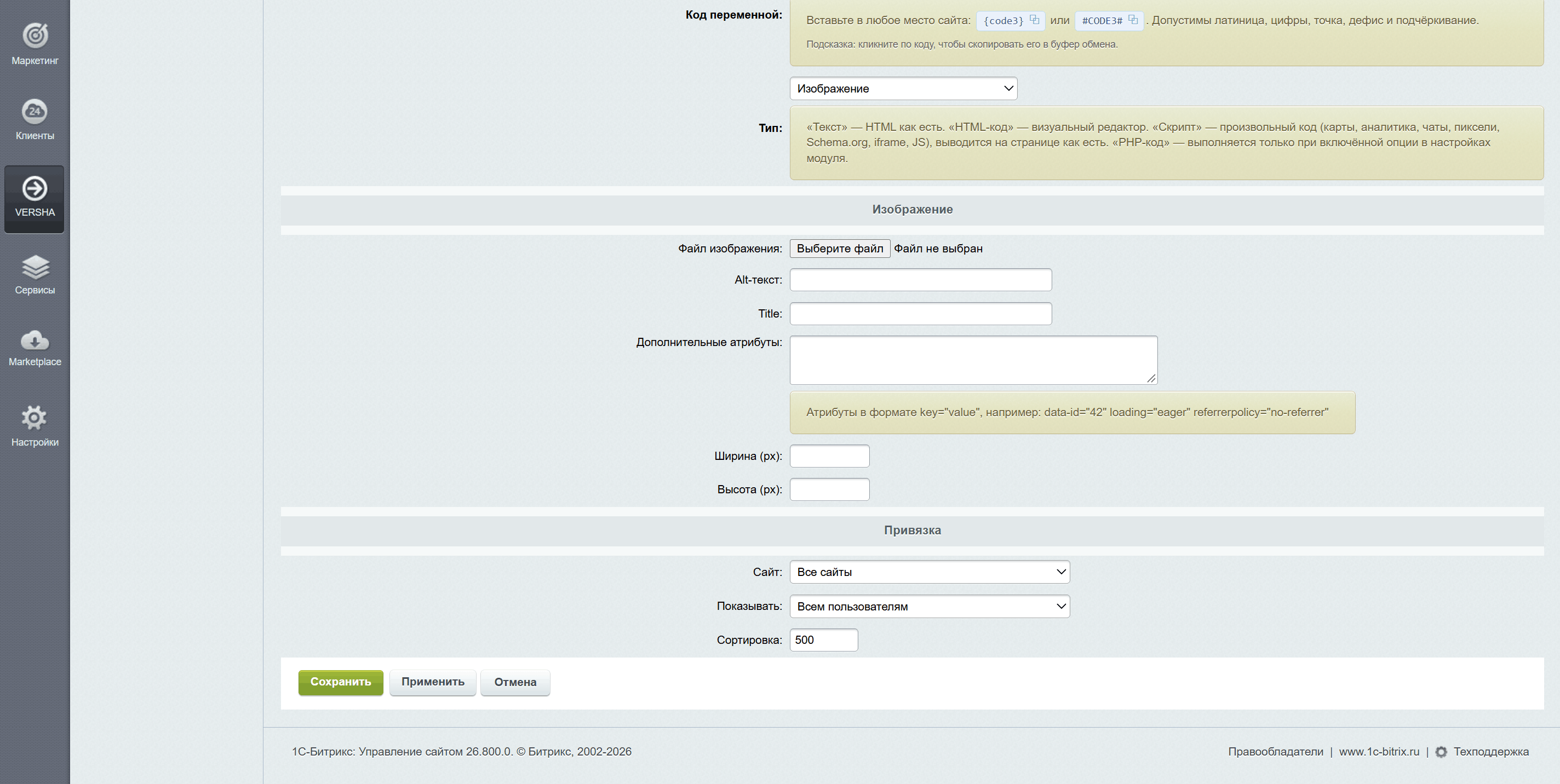The image size is (1560, 784).
Task: Expand the Тип dropdown showing Изображение
Action: [x=903, y=88]
